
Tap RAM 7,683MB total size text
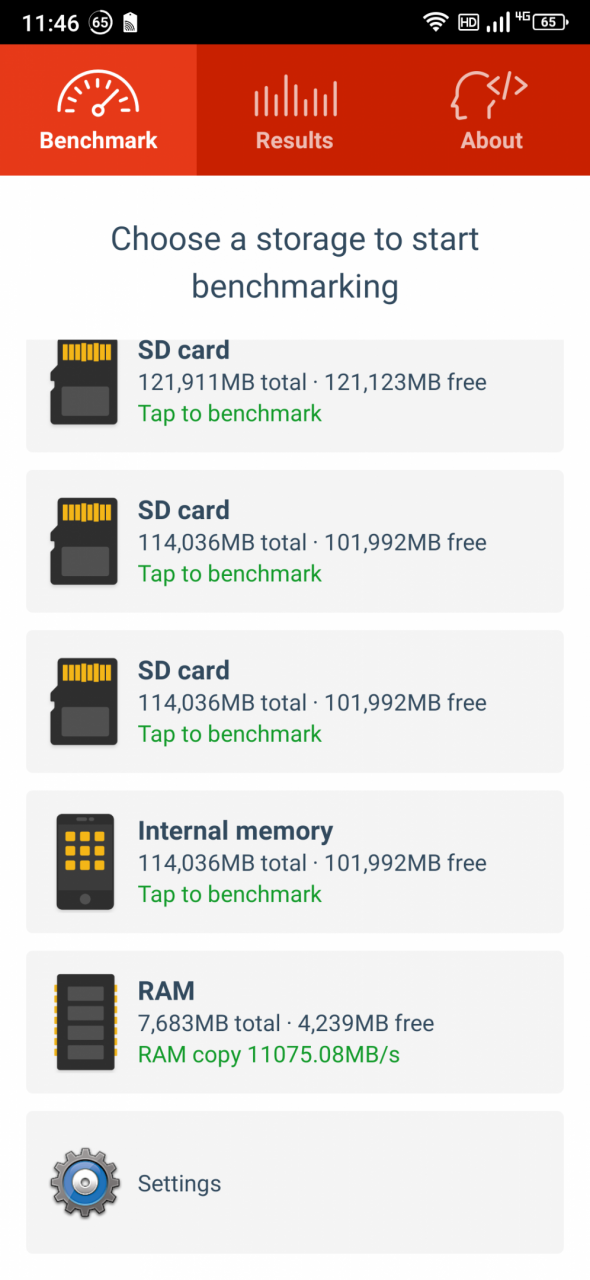[209, 1023]
